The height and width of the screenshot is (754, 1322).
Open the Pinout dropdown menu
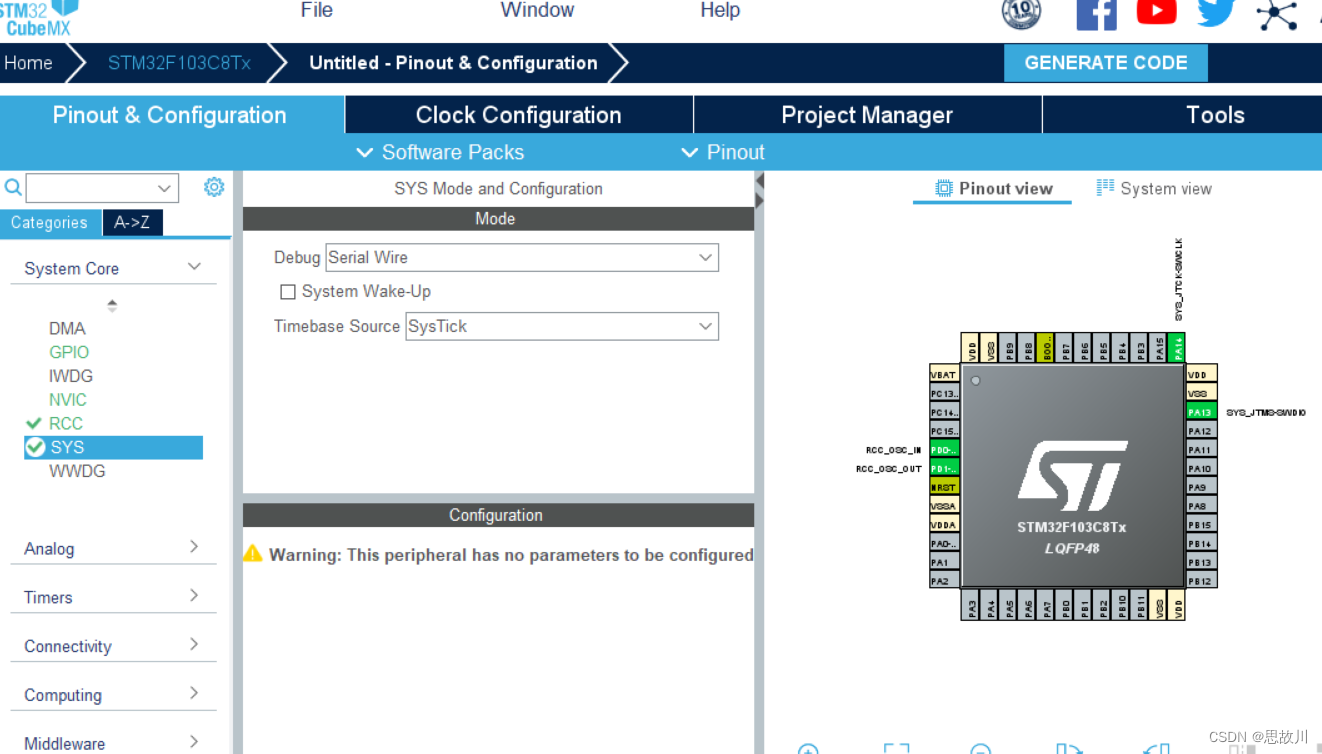click(x=722, y=152)
